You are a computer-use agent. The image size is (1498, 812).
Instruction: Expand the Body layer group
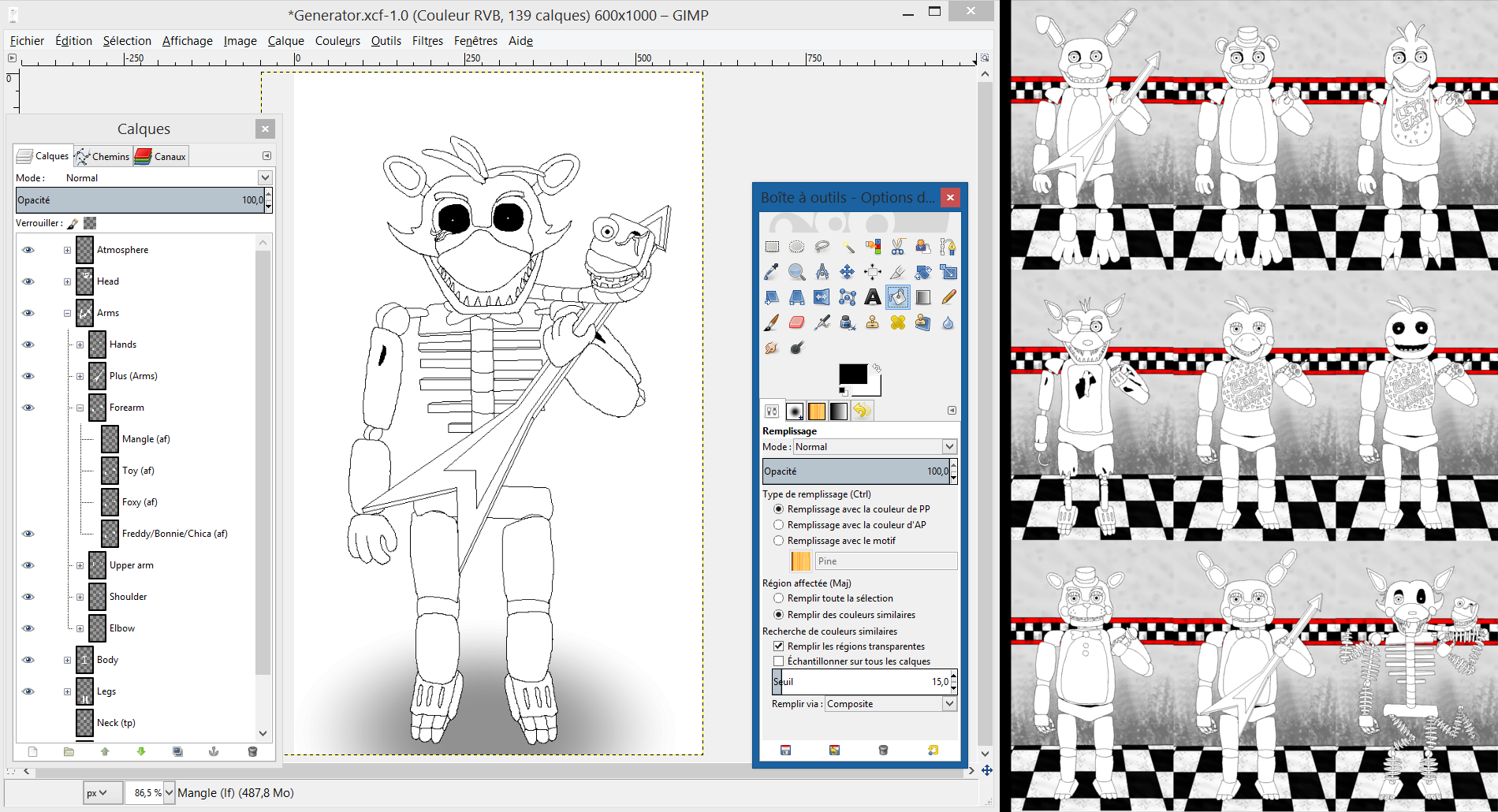(68, 660)
